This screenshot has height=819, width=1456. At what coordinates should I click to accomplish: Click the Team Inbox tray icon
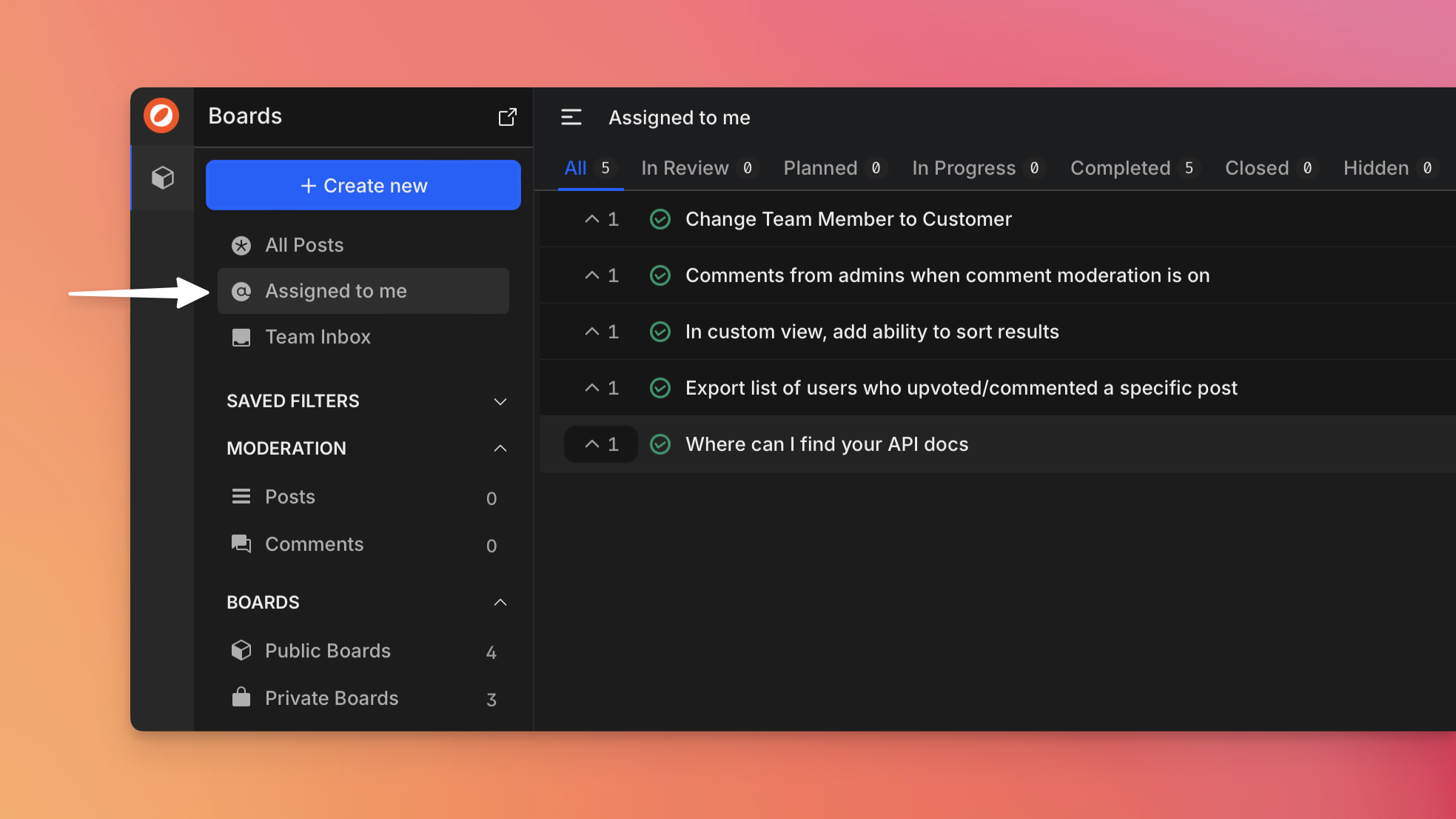coord(241,337)
